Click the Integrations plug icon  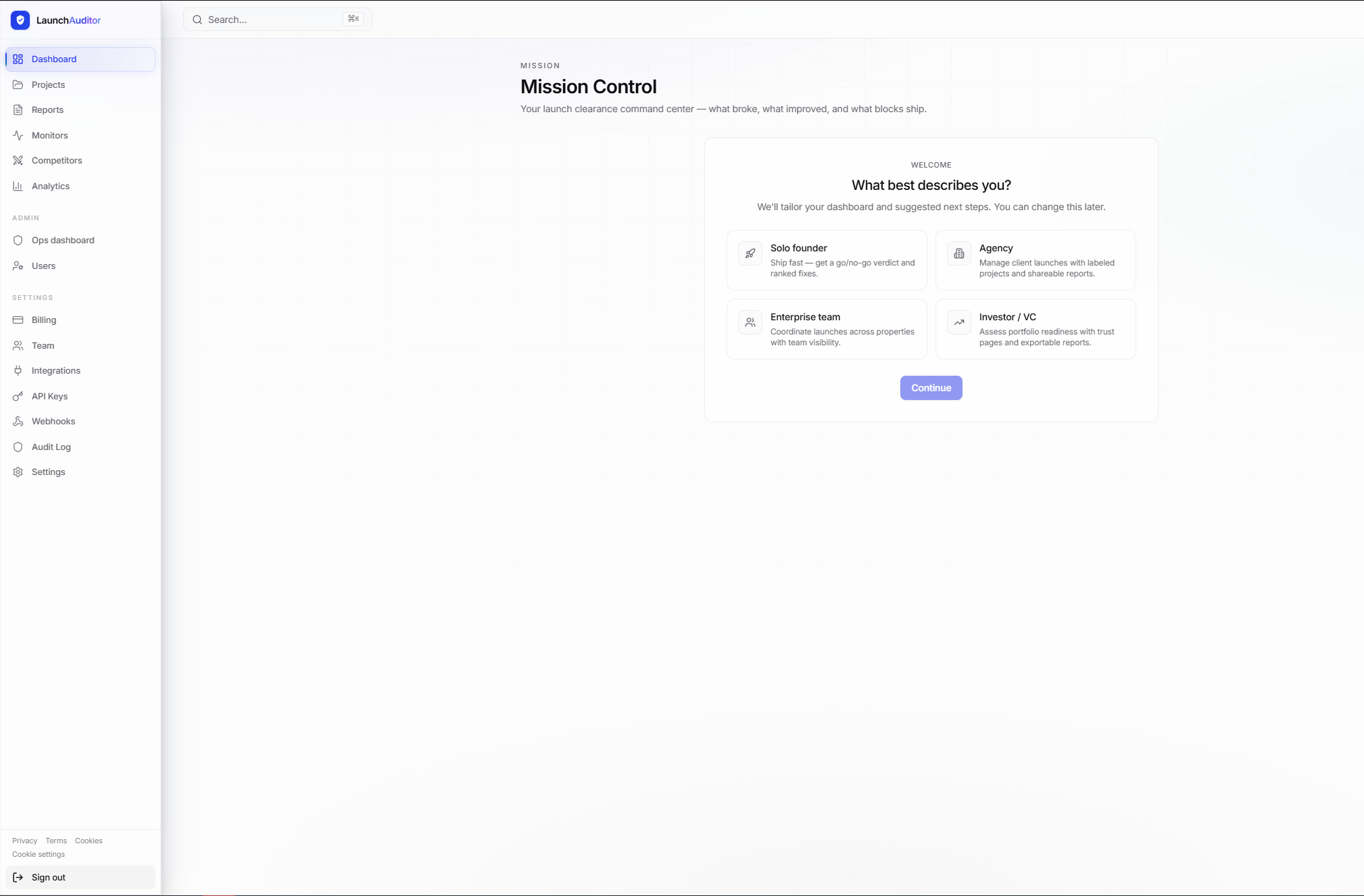(x=18, y=371)
